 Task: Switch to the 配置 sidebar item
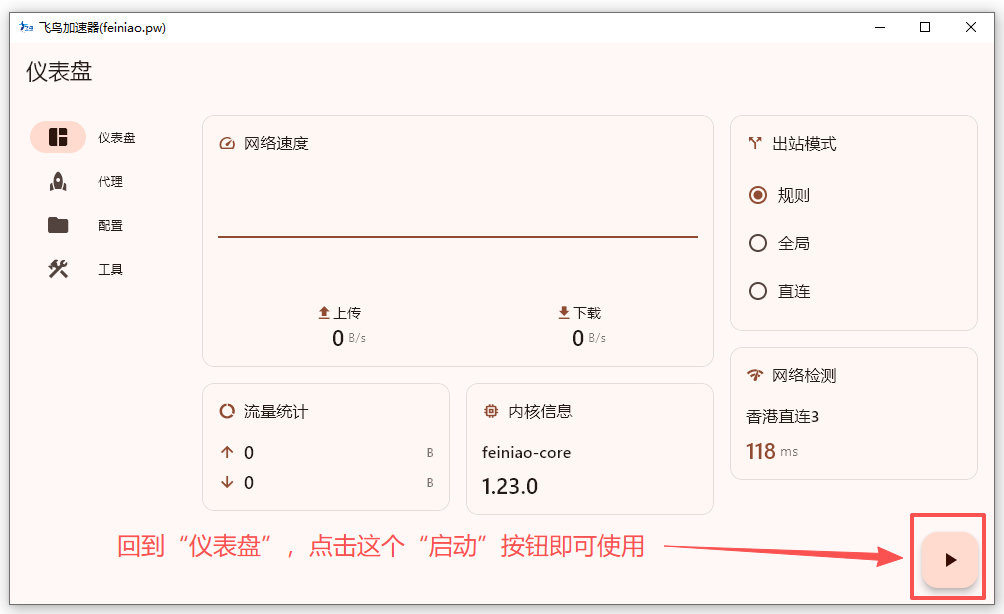(110, 226)
